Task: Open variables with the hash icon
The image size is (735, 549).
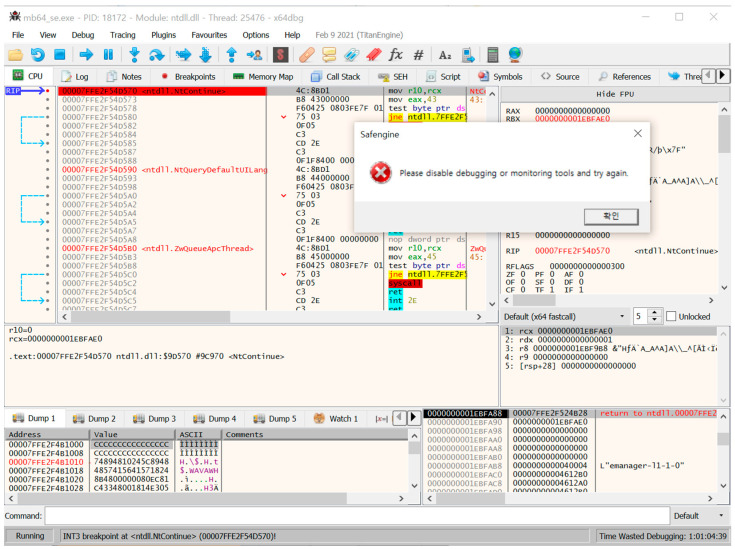Action: pos(418,55)
